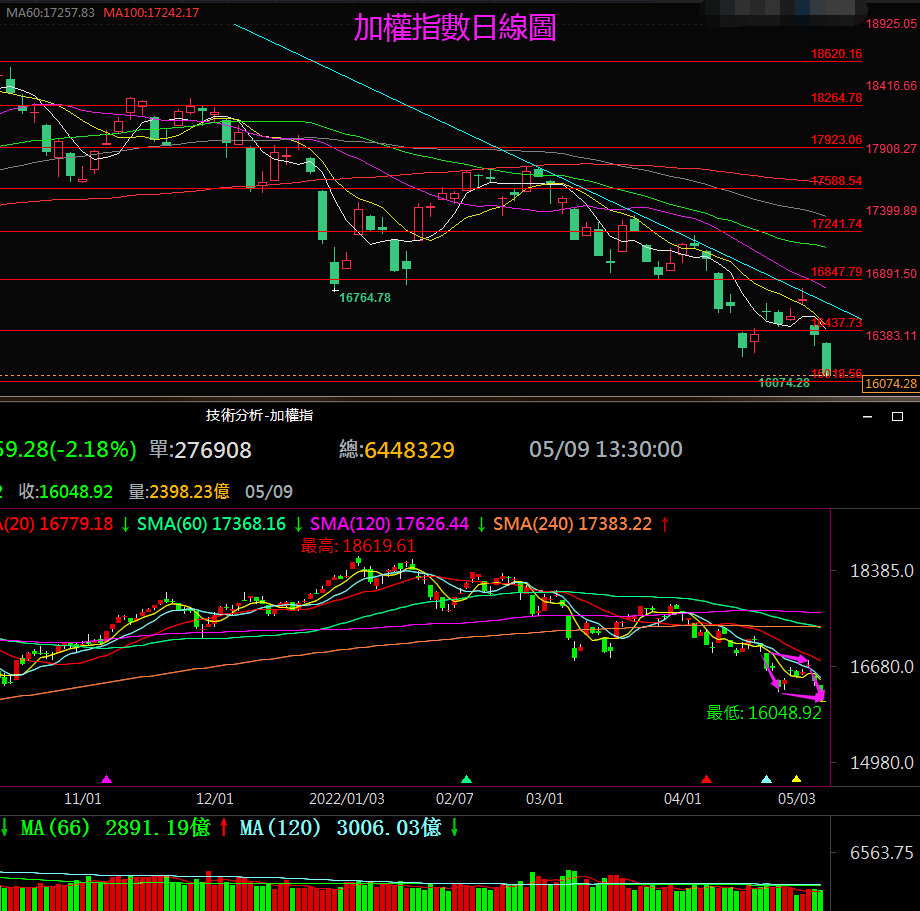Click the SMA(120) 17626.44 indicator

[x=389, y=523]
